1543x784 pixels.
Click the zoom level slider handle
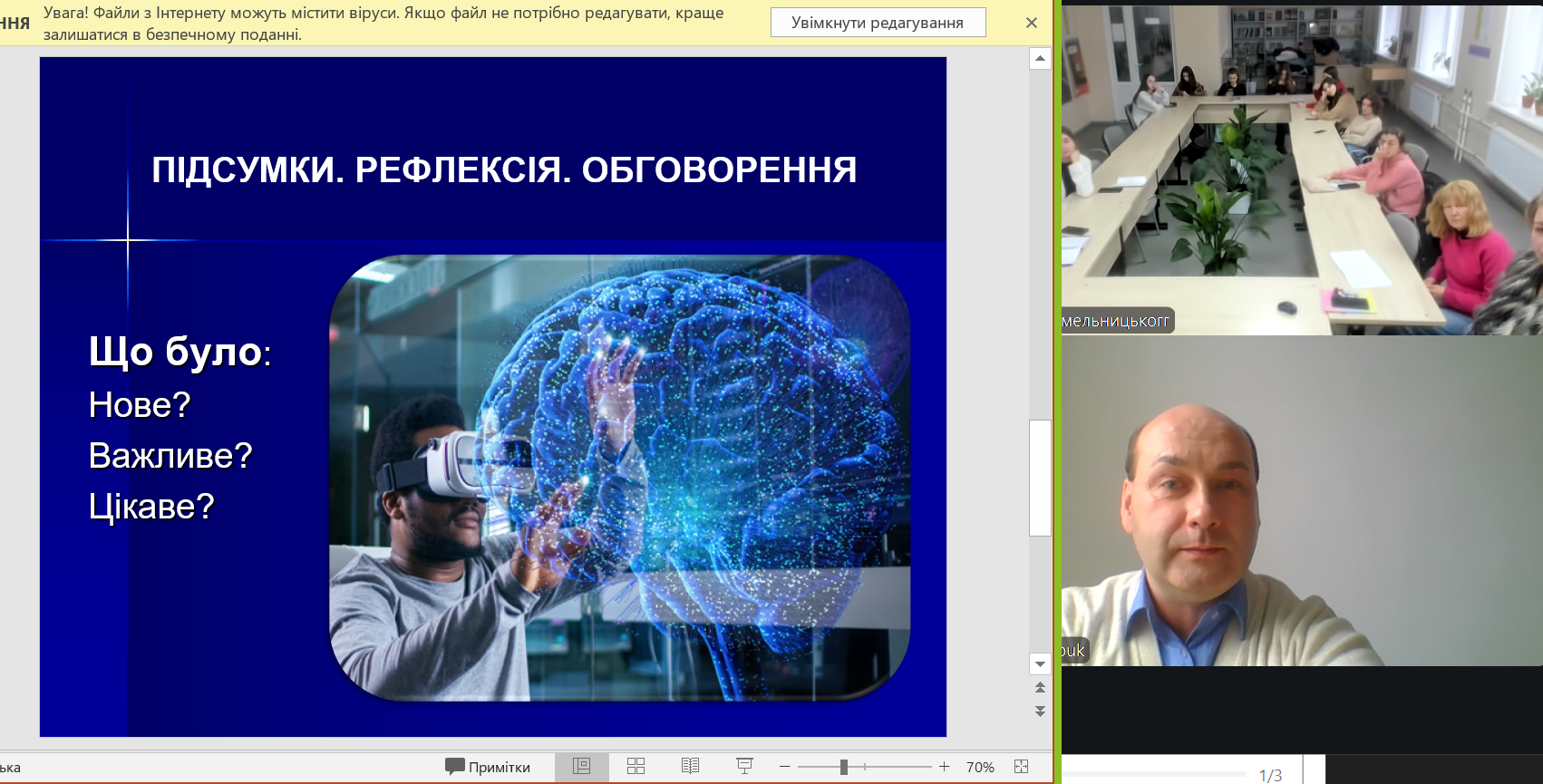[x=844, y=767]
